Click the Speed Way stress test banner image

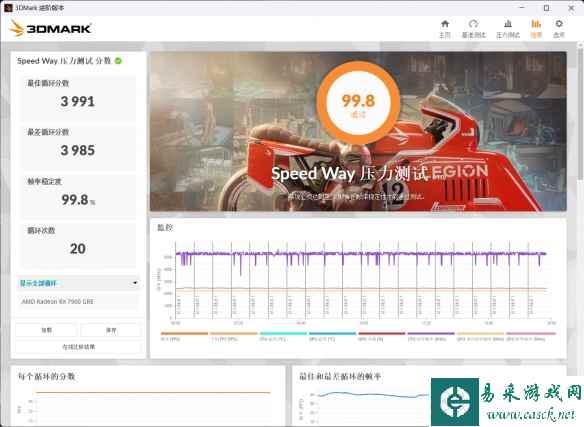(x=358, y=132)
